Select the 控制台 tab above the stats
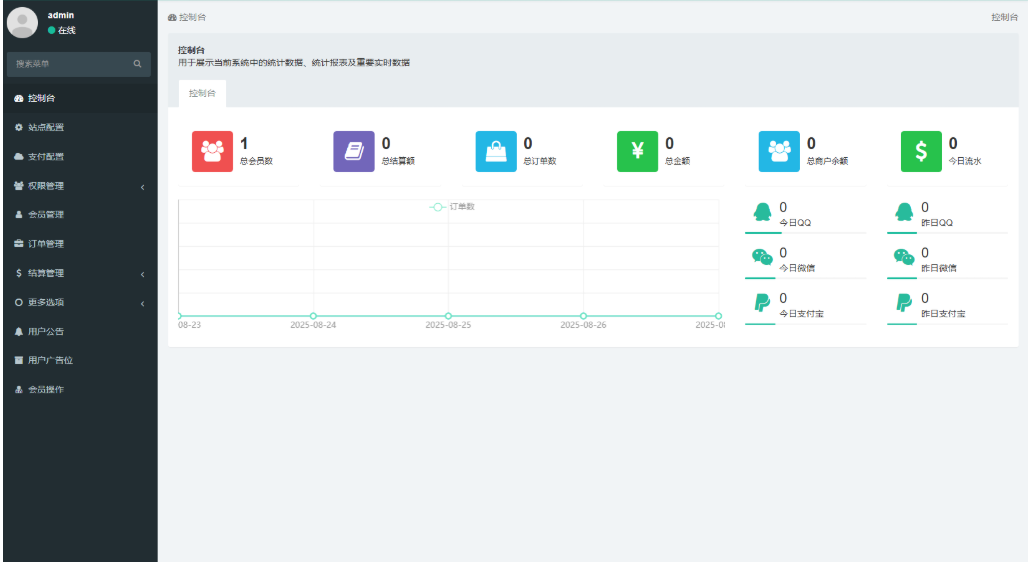This screenshot has height=566, width=1029. click(202, 93)
